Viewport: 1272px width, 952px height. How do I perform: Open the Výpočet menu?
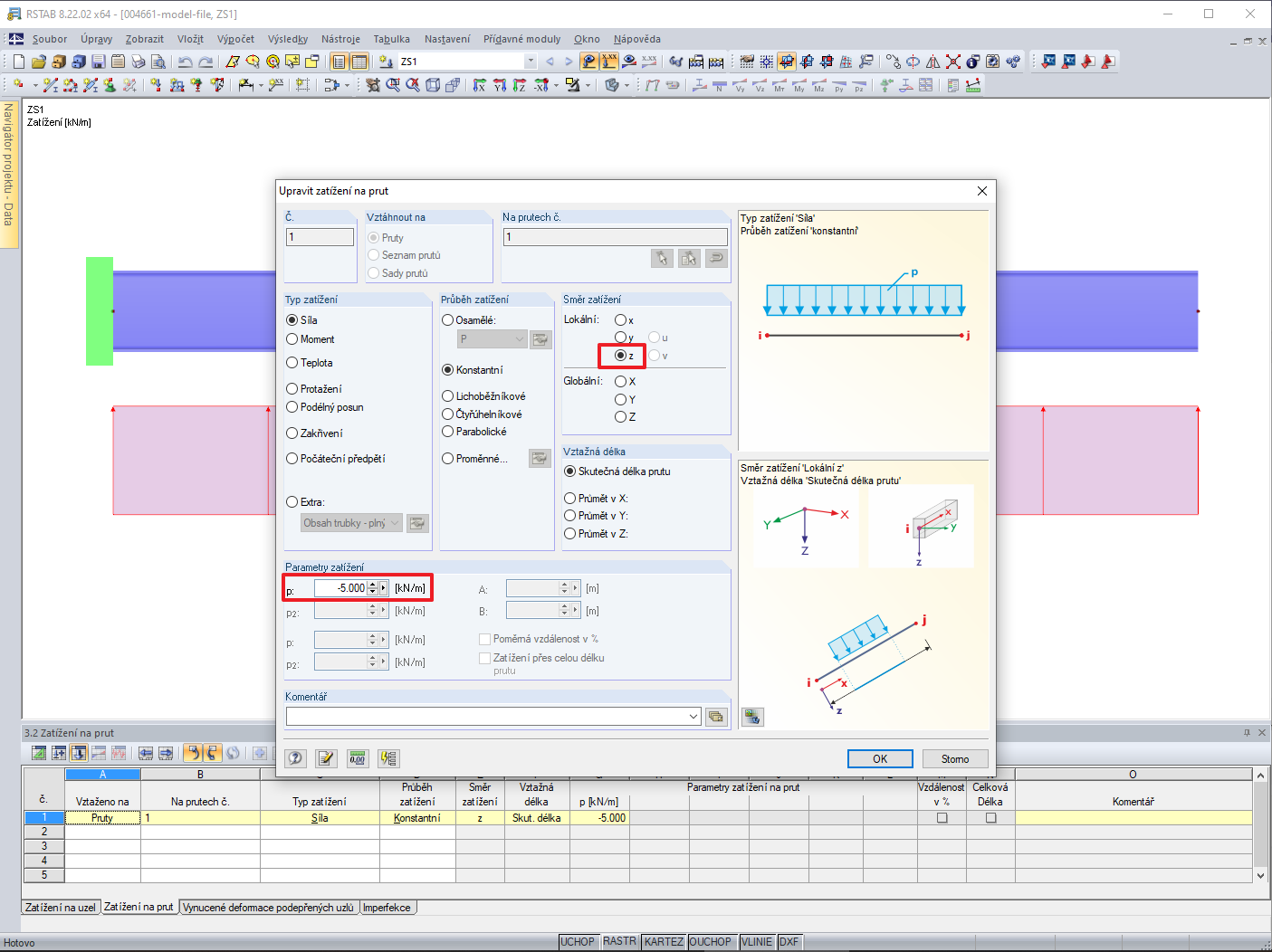pyautogui.click(x=235, y=39)
